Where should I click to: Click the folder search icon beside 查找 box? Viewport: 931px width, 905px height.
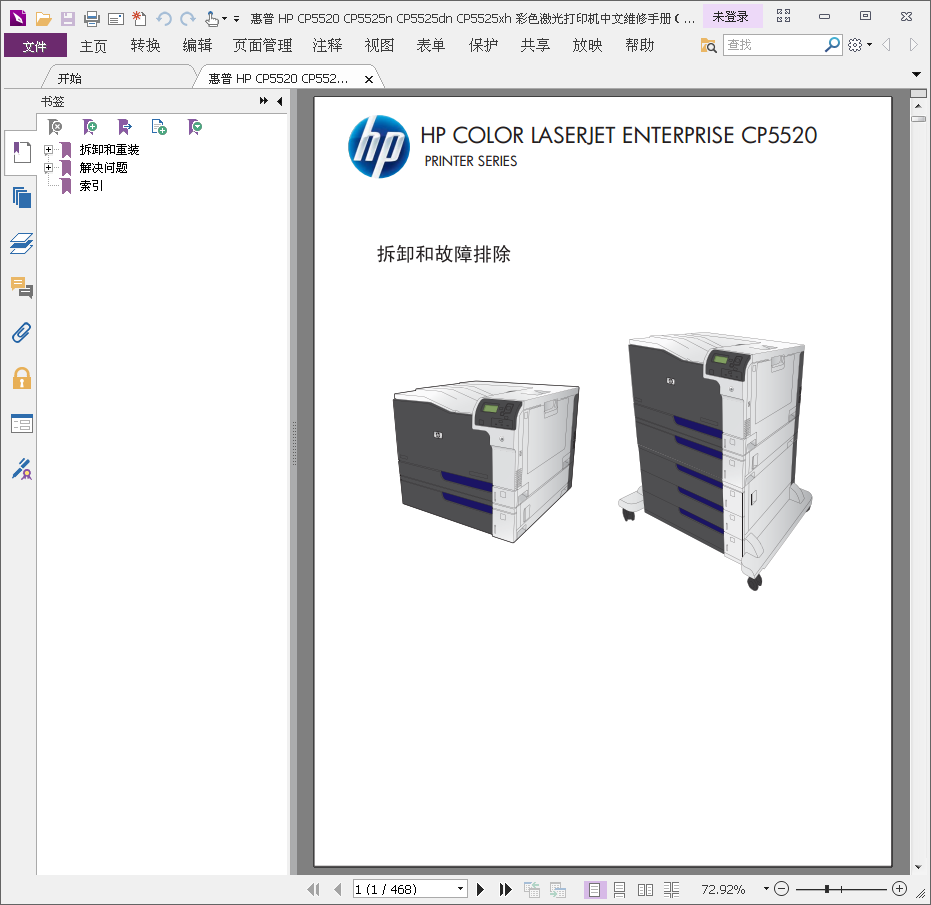pyautogui.click(x=708, y=45)
